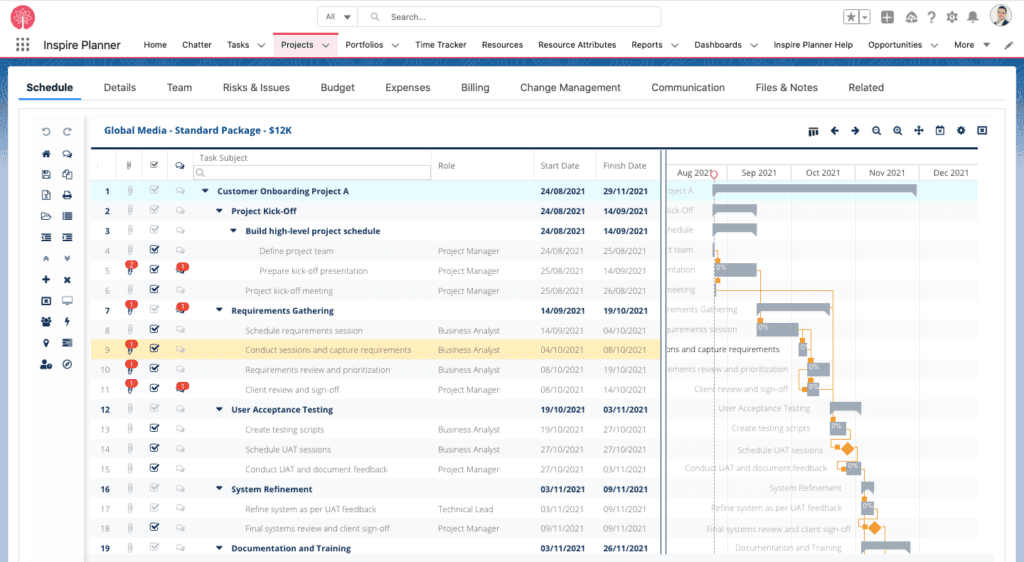The image size is (1024, 562).
Task: Click the Finish Date column header
Action: coord(624,166)
